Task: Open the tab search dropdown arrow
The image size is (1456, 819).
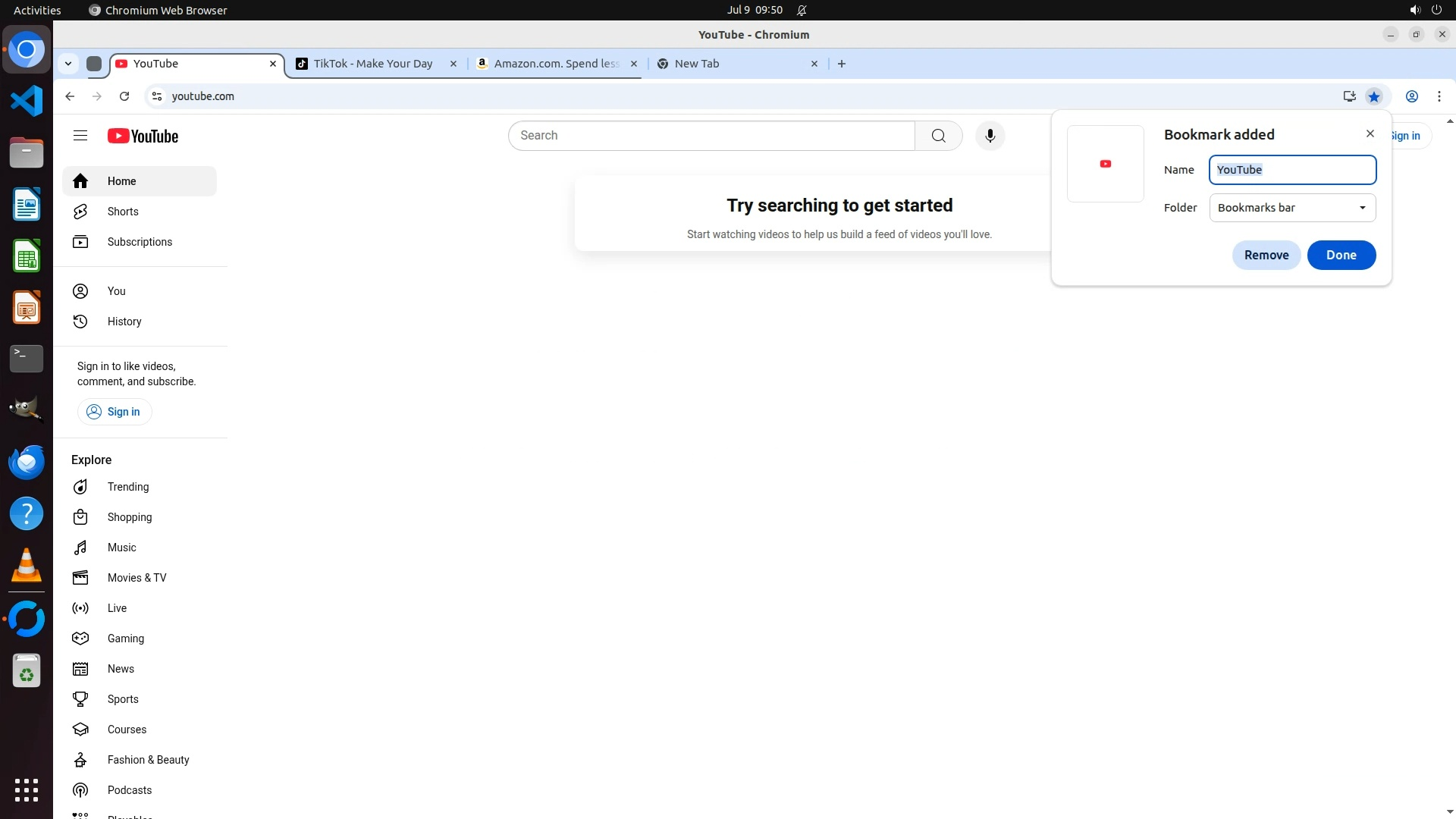Action: [x=68, y=64]
